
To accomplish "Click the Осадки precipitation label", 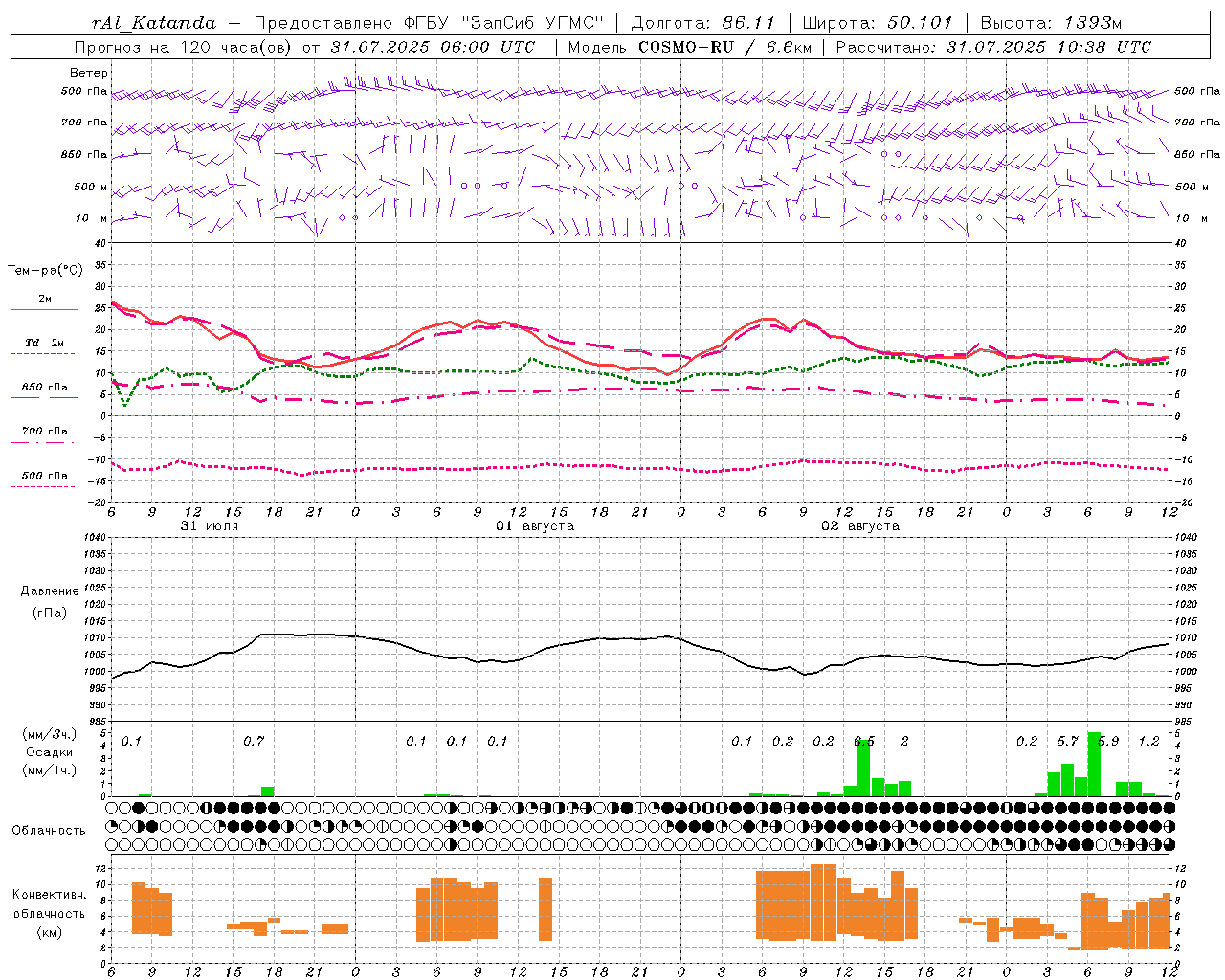I will click(x=50, y=753).
